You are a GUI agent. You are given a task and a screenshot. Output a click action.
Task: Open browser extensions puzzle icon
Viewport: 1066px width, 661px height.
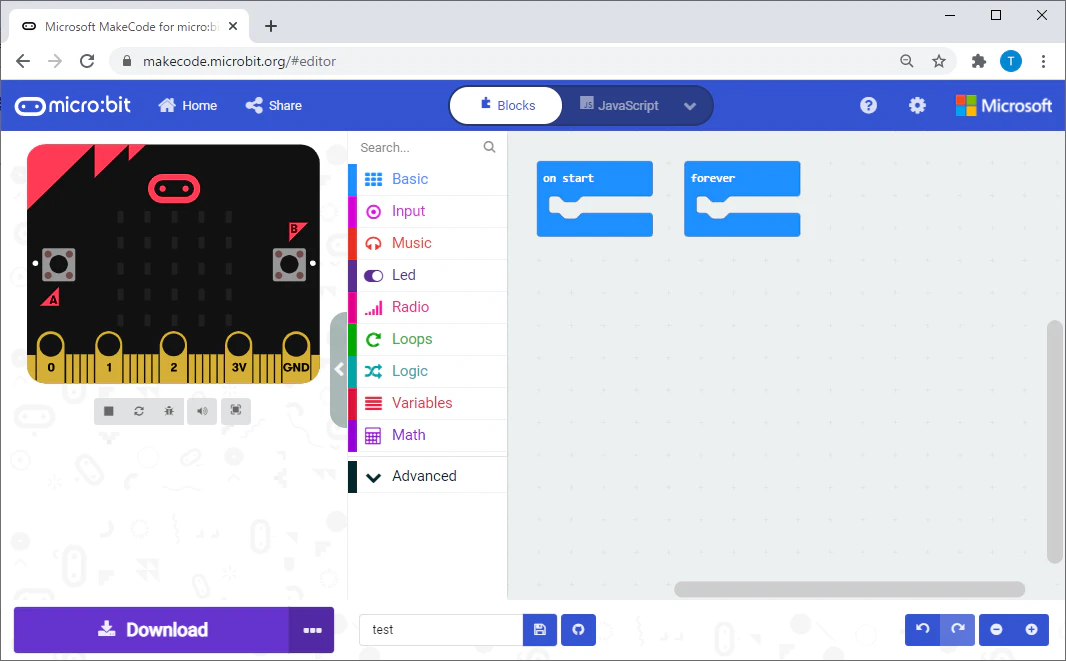click(x=978, y=61)
